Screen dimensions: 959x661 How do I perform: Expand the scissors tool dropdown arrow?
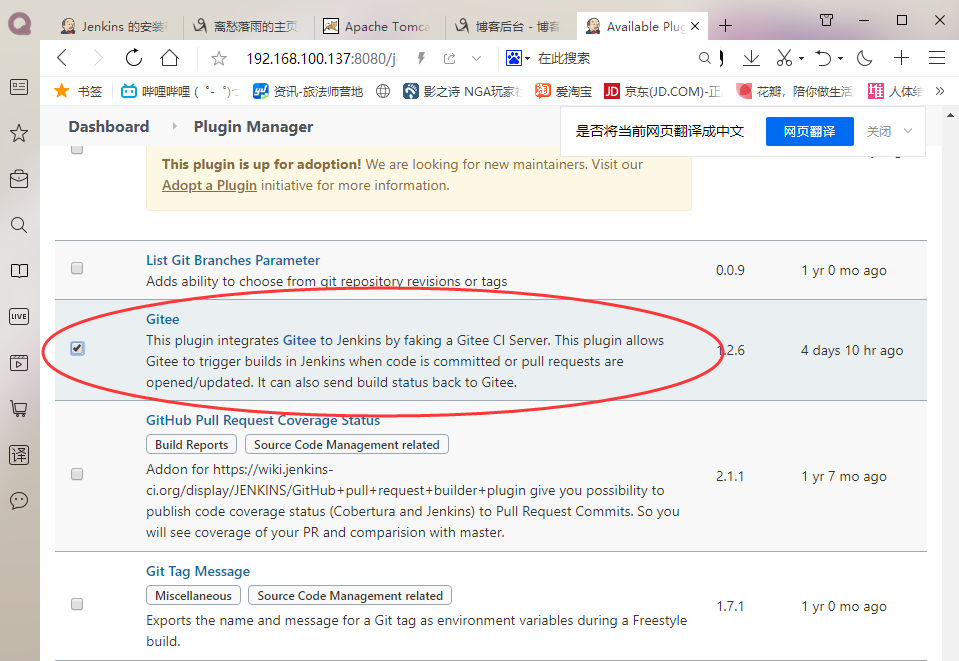(x=801, y=59)
